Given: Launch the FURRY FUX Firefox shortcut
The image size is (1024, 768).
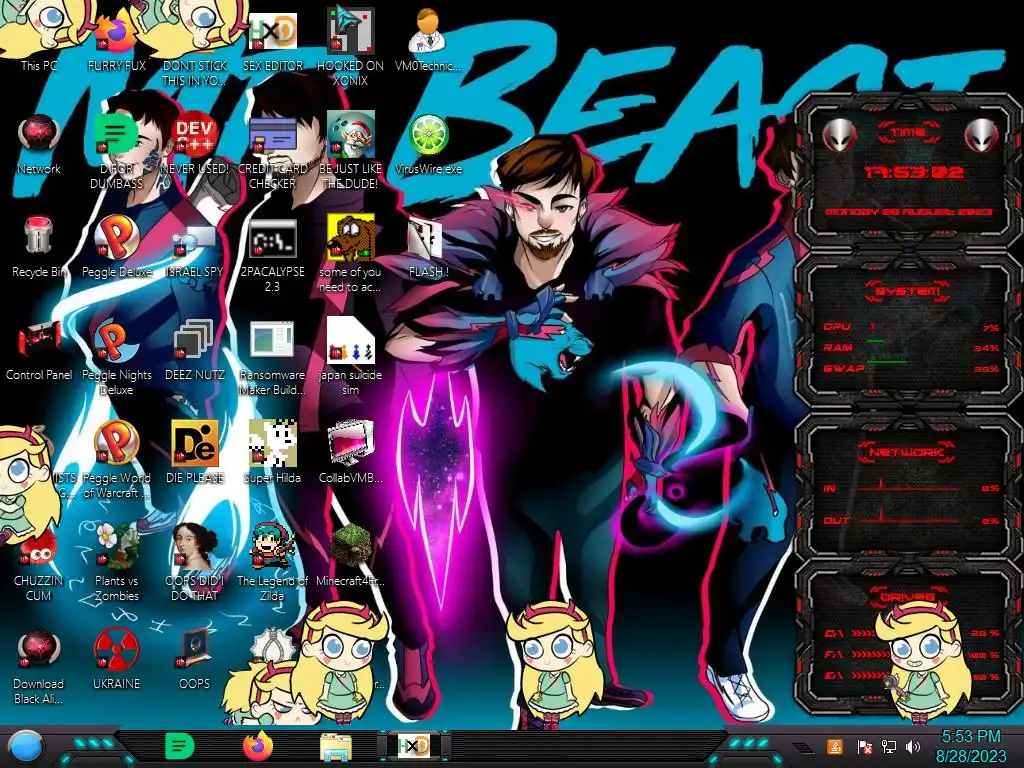Looking at the screenshot, I should click(x=116, y=39).
